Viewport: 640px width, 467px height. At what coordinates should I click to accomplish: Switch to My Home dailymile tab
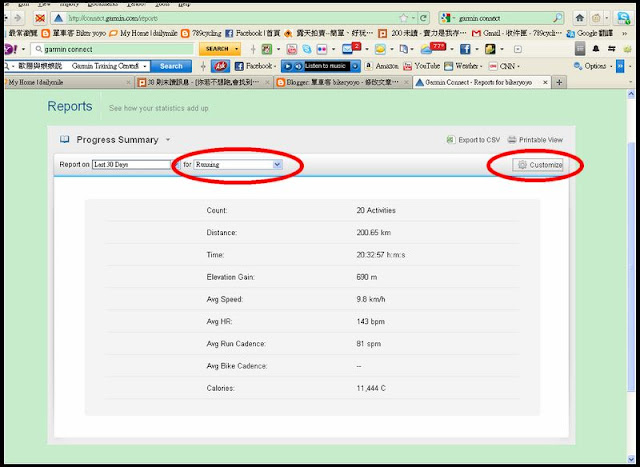(x=67, y=82)
